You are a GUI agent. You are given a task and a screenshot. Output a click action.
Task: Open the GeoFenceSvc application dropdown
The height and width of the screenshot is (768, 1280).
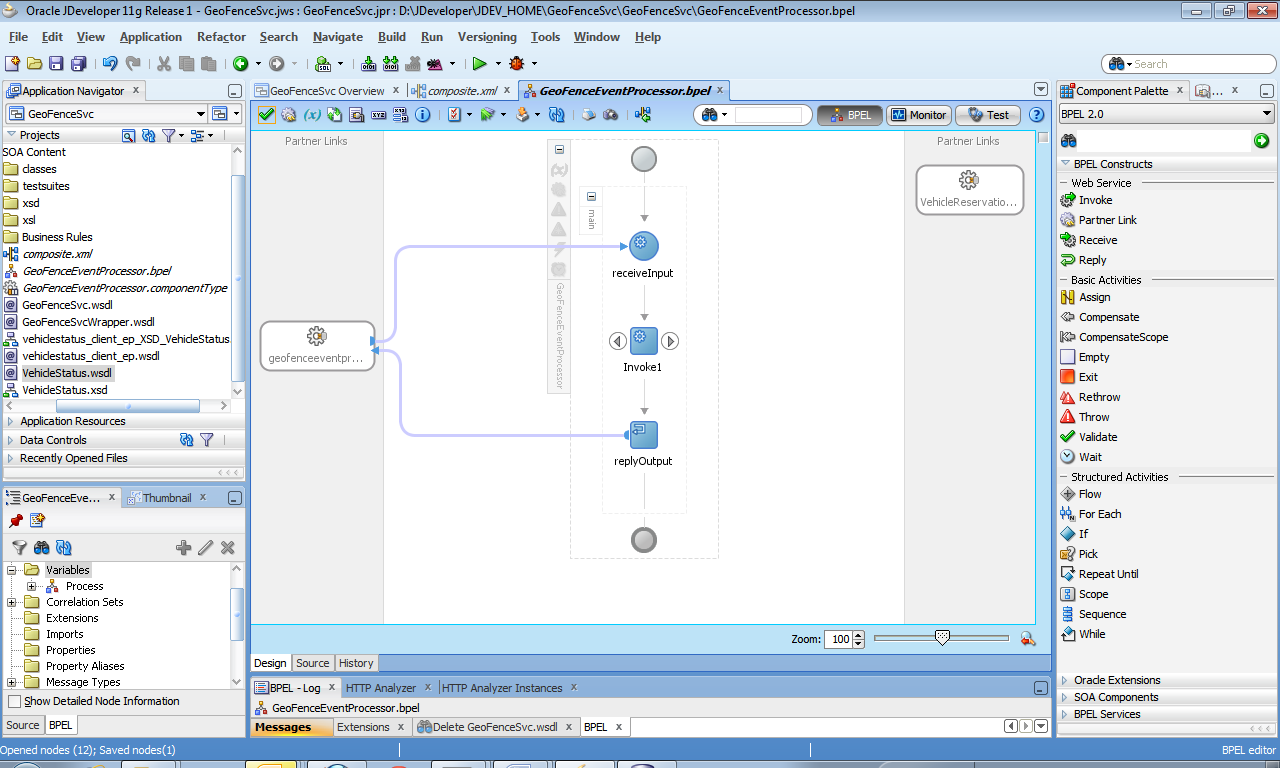click(200, 114)
